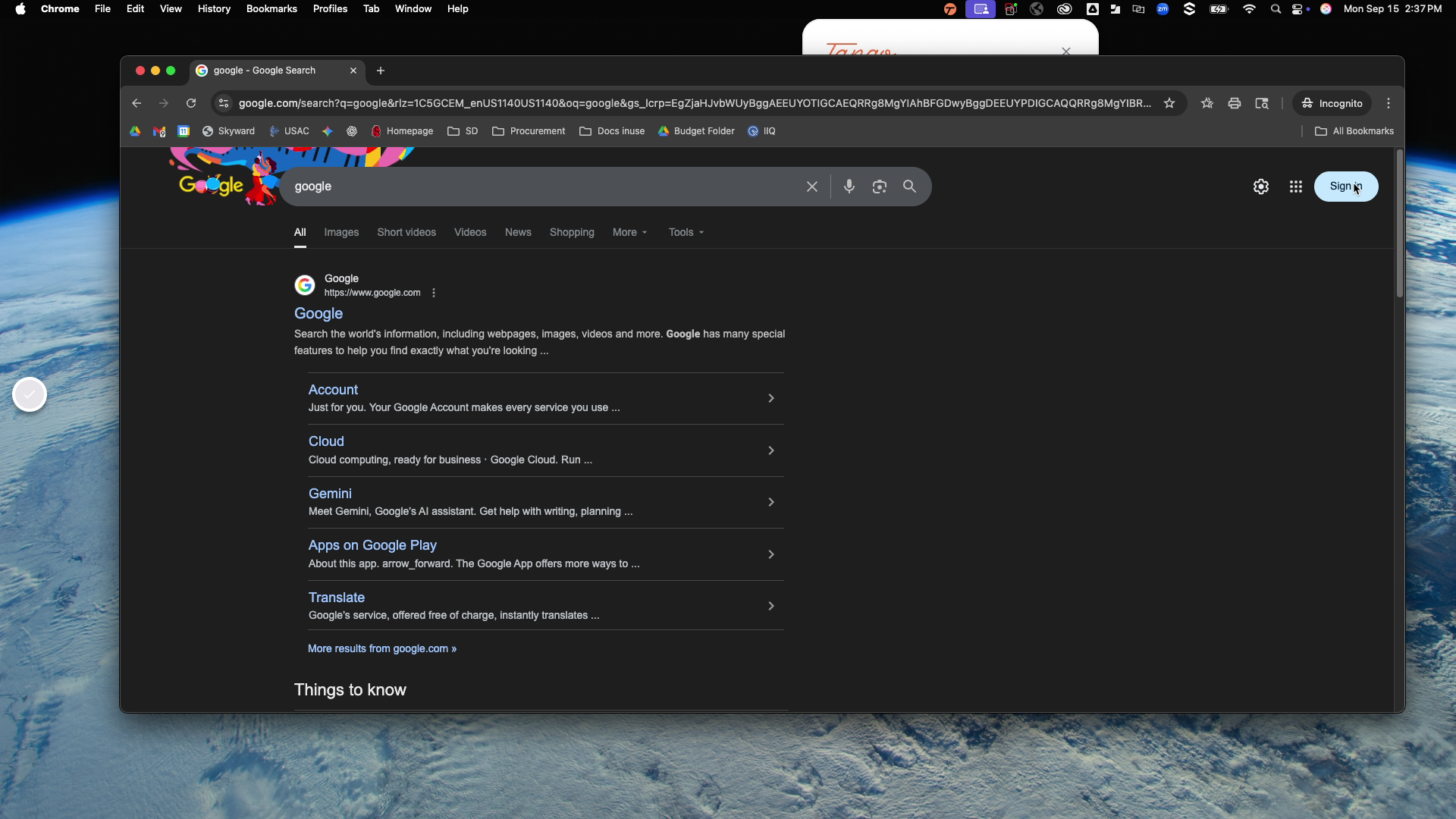Expand the Account sitelink chevron
1456x819 pixels.
tap(770, 398)
